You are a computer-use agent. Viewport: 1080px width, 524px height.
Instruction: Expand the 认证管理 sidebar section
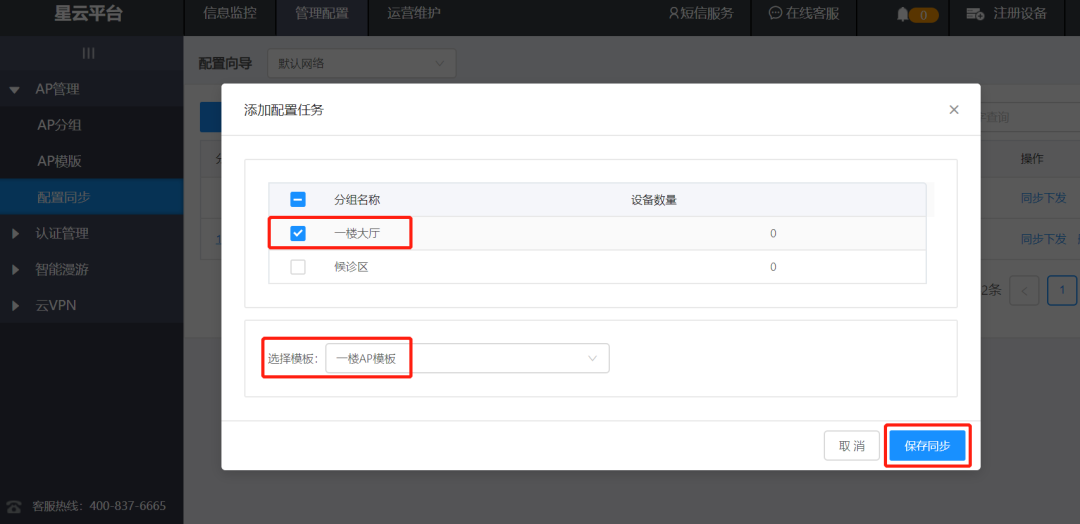coord(91,233)
